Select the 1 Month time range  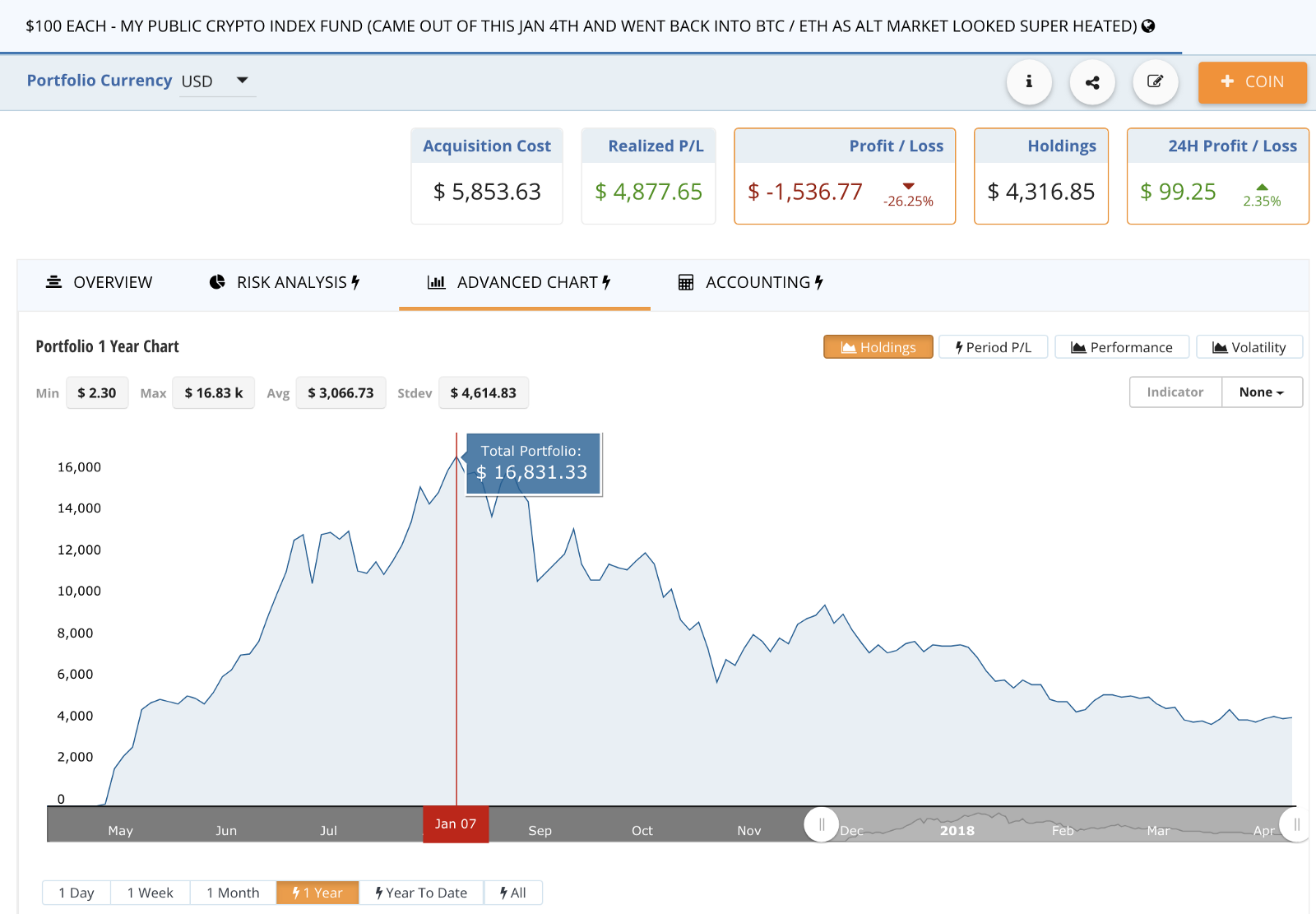click(x=233, y=893)
